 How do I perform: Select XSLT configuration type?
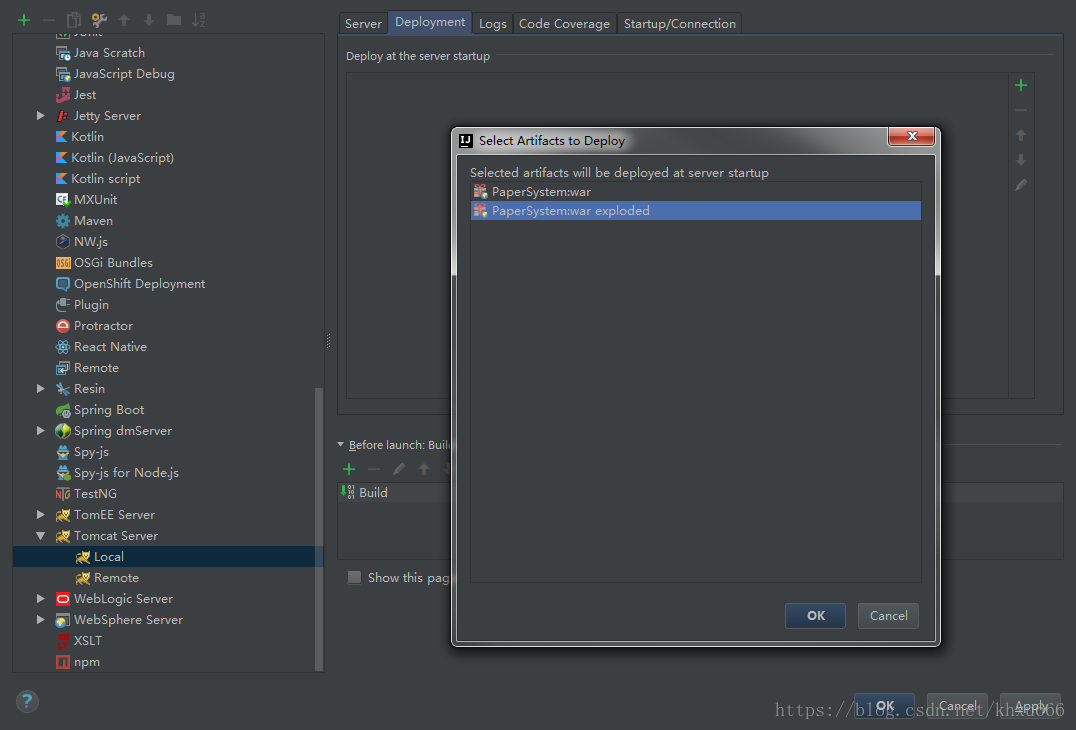87,641
